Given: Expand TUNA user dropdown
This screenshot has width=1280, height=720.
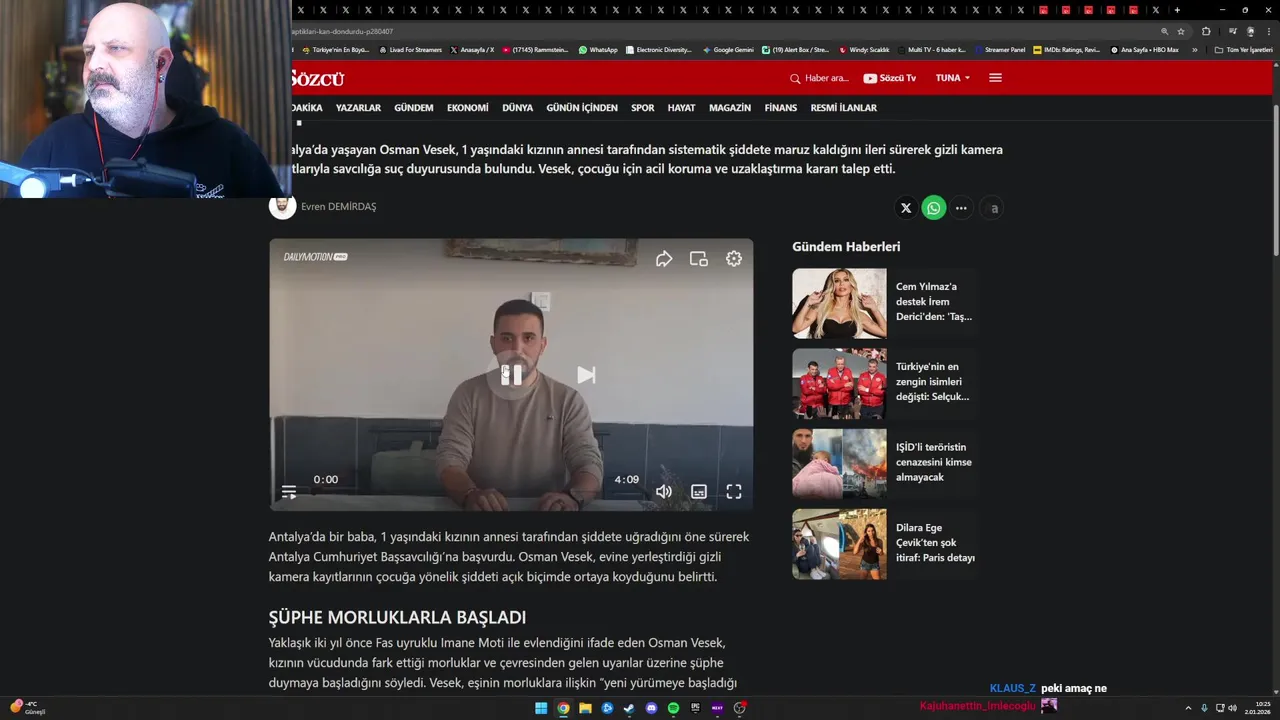Looking at the screenshot, I should point(953,78).
